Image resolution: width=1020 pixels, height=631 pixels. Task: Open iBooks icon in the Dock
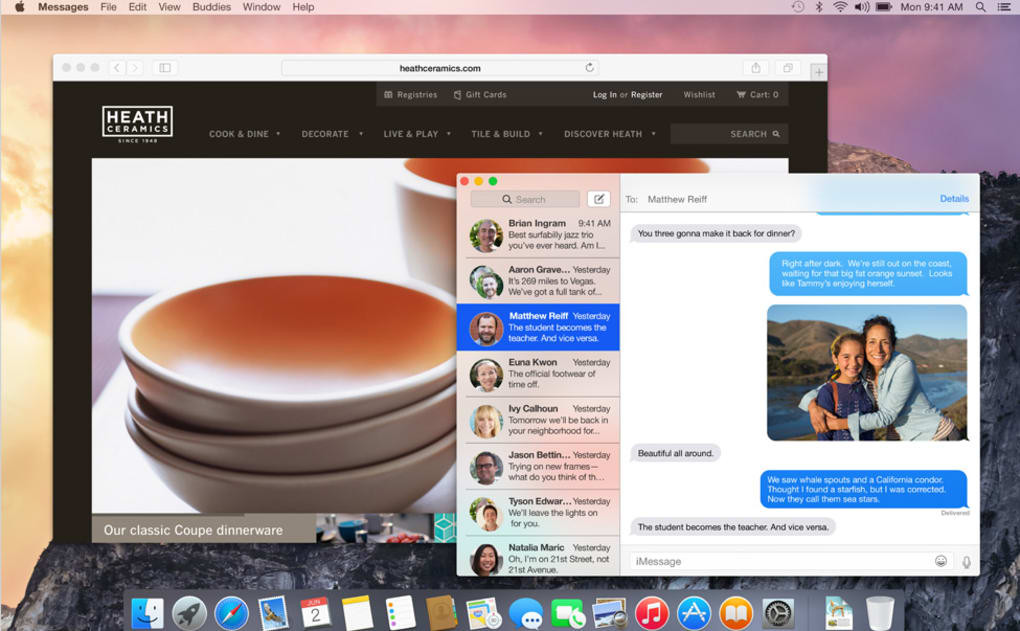pos(736,613)
